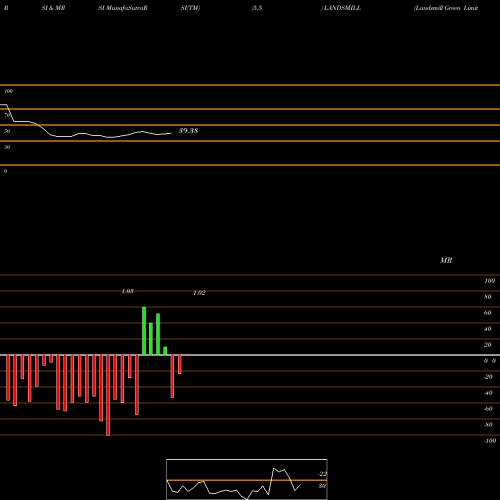
Task: Click the end point of the RSI line
Action: pyautogui.click(x=171, y=133)
